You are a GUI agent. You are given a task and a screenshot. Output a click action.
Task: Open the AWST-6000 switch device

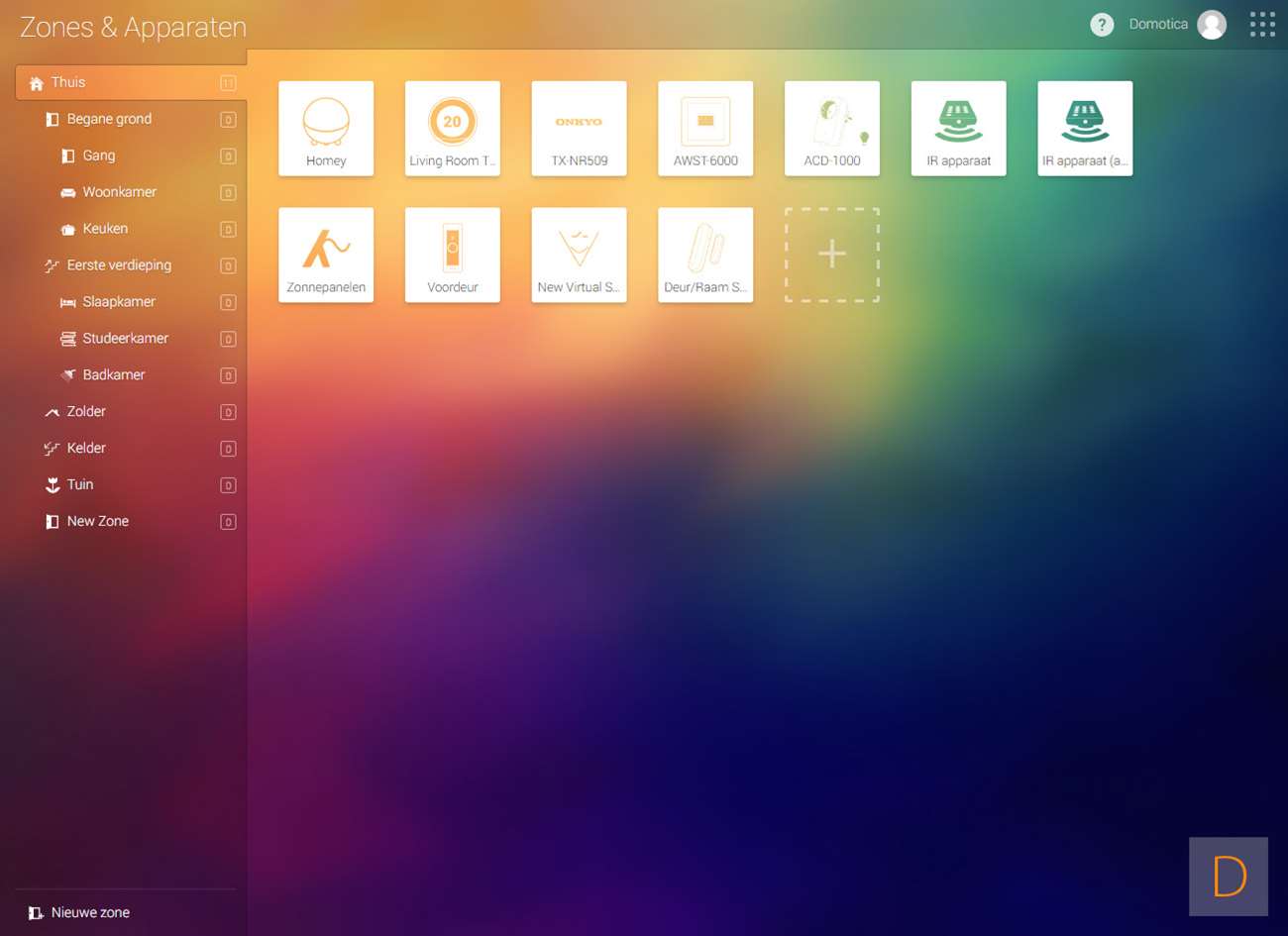point(705,129)
